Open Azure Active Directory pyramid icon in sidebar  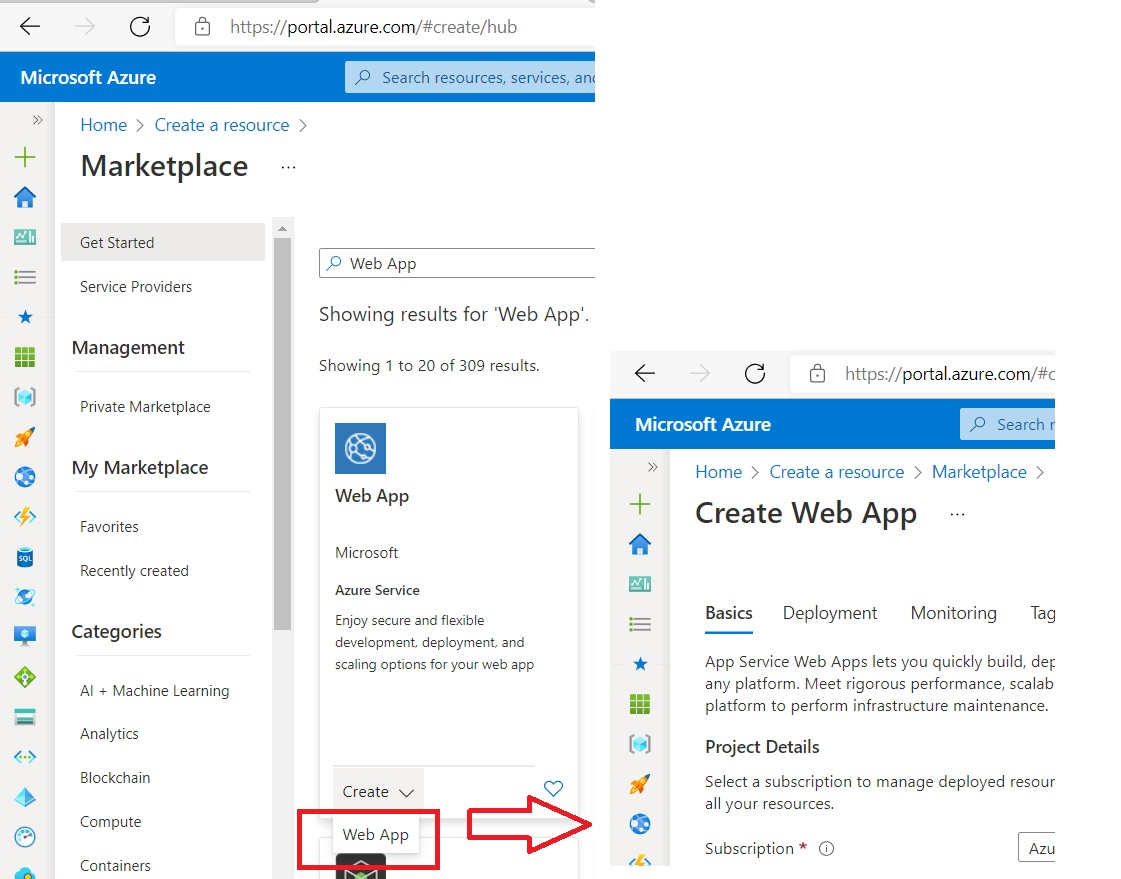click(25, 797)
